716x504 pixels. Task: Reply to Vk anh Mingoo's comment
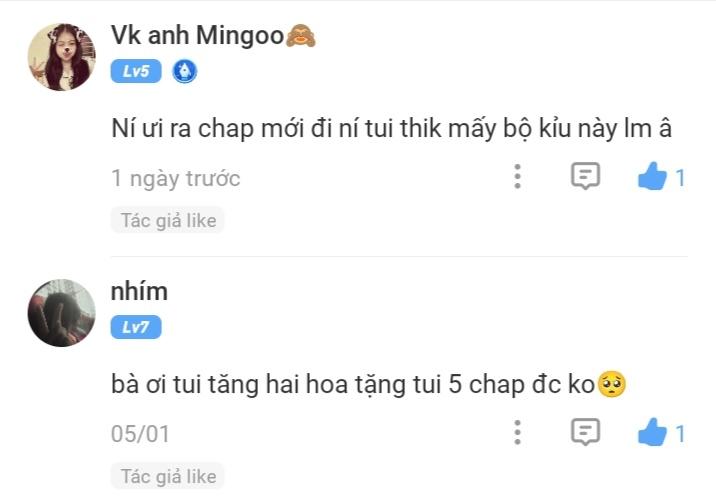point(585,176)
